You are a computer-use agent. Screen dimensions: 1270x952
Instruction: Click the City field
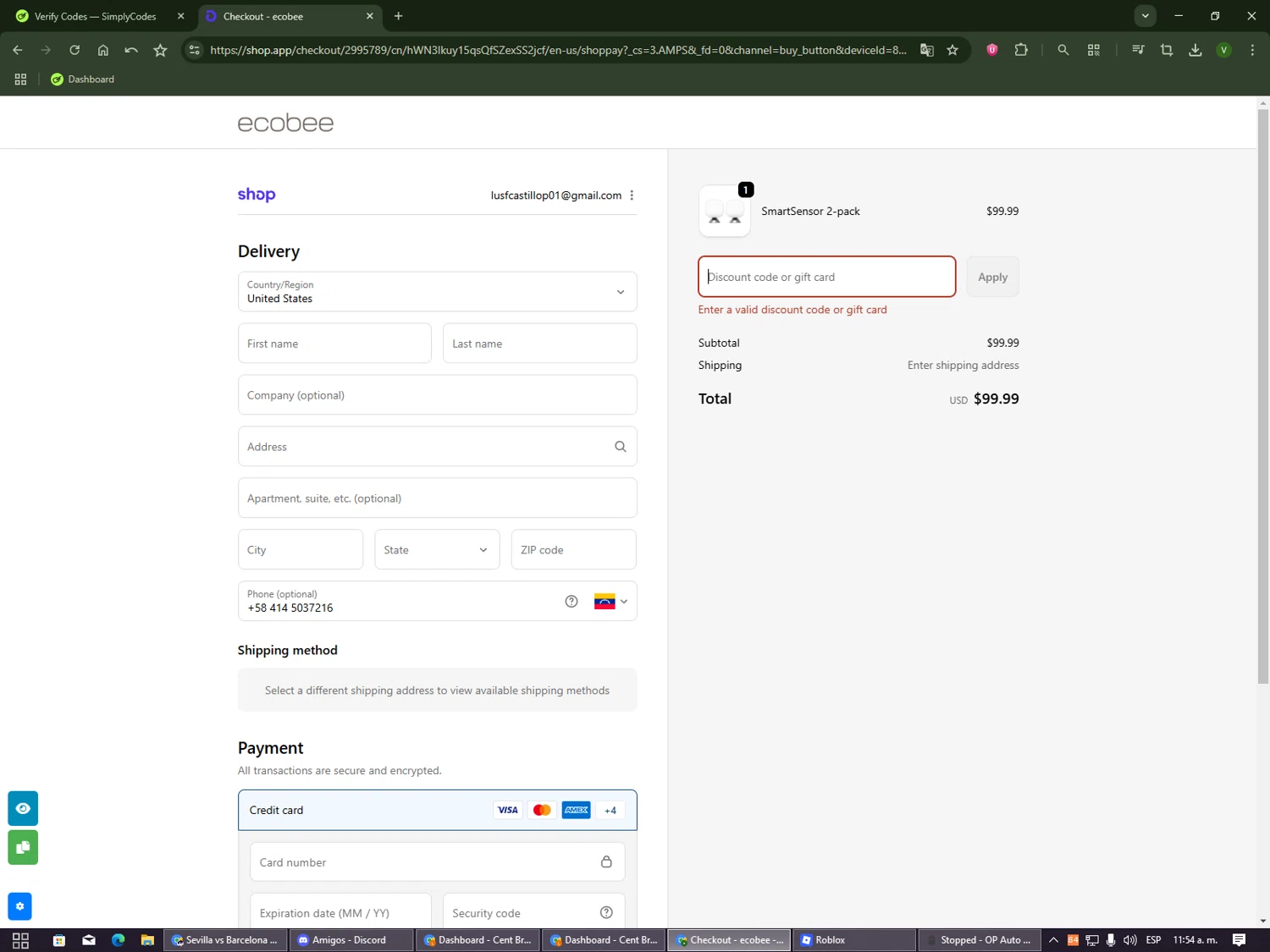coord(301,550)
